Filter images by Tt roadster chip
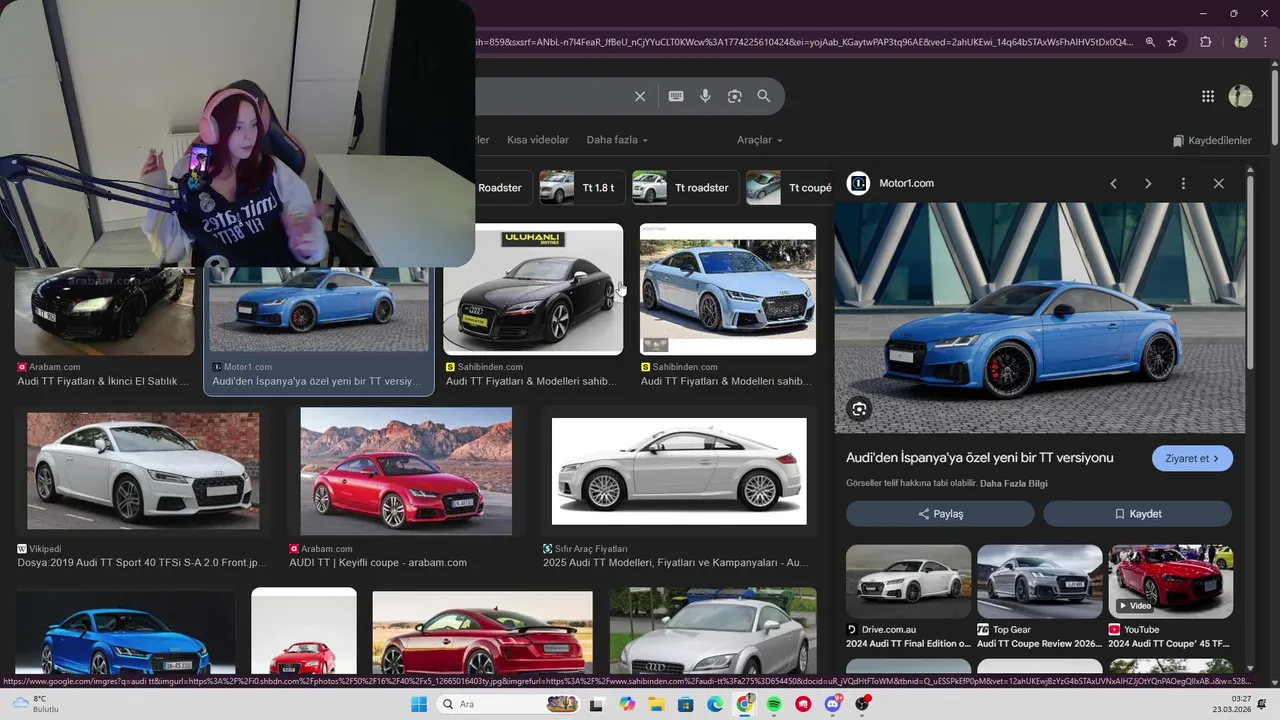The width and height of the screenshot is (1280, 720). pyautogui.click(x=685, y=188)
